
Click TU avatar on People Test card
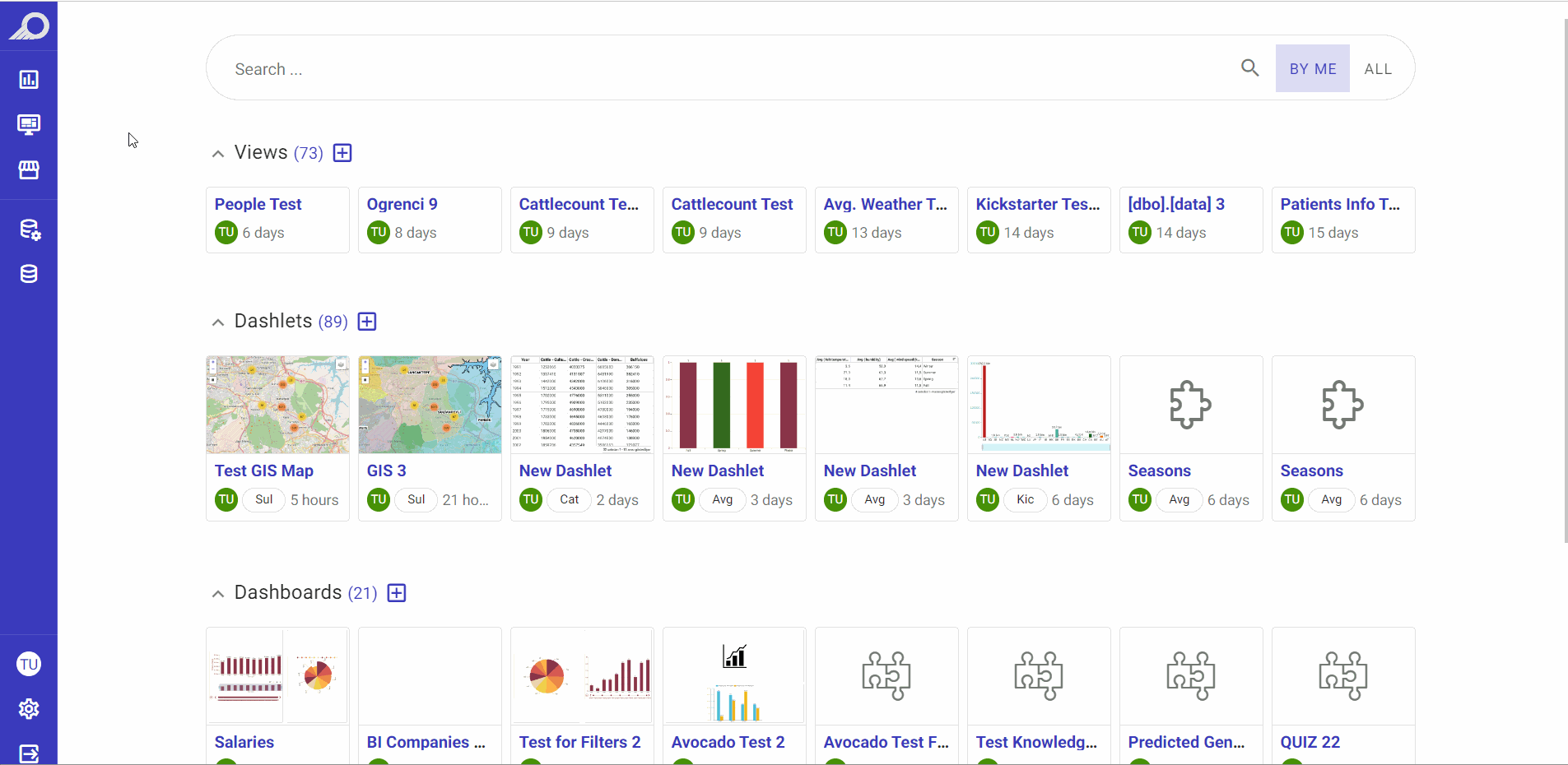click(226, 233)
